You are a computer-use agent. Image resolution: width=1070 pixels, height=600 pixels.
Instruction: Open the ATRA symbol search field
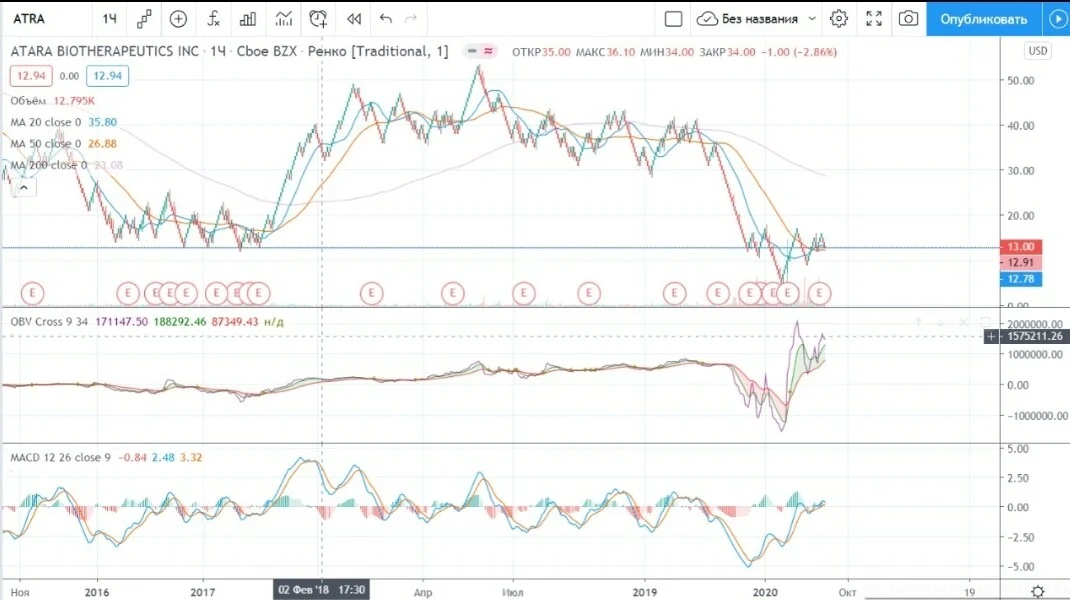[x=29, y=19]
